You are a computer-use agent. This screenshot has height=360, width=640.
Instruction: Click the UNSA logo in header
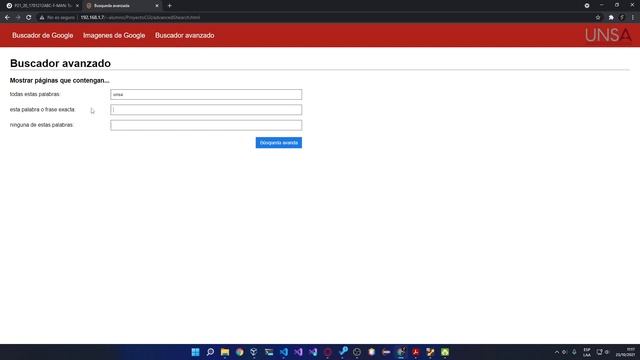[x=608, y=35]
